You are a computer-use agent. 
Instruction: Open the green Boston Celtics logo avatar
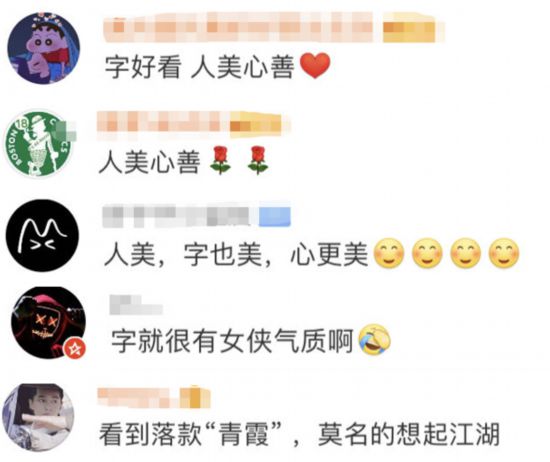tap(38, 143)
